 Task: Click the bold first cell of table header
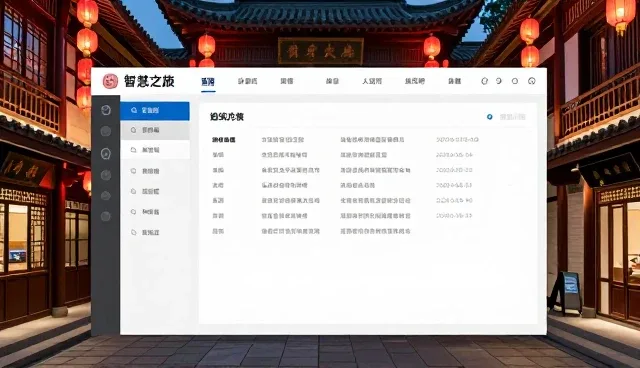coord(224,140)
